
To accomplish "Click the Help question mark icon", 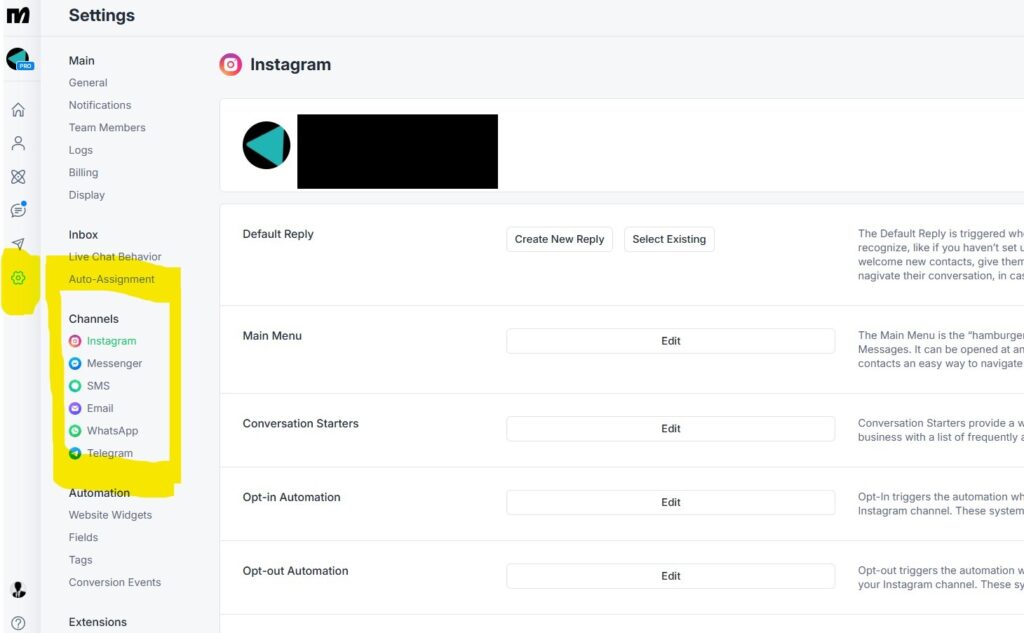I will pyautogui.click(x=18, y=622).
